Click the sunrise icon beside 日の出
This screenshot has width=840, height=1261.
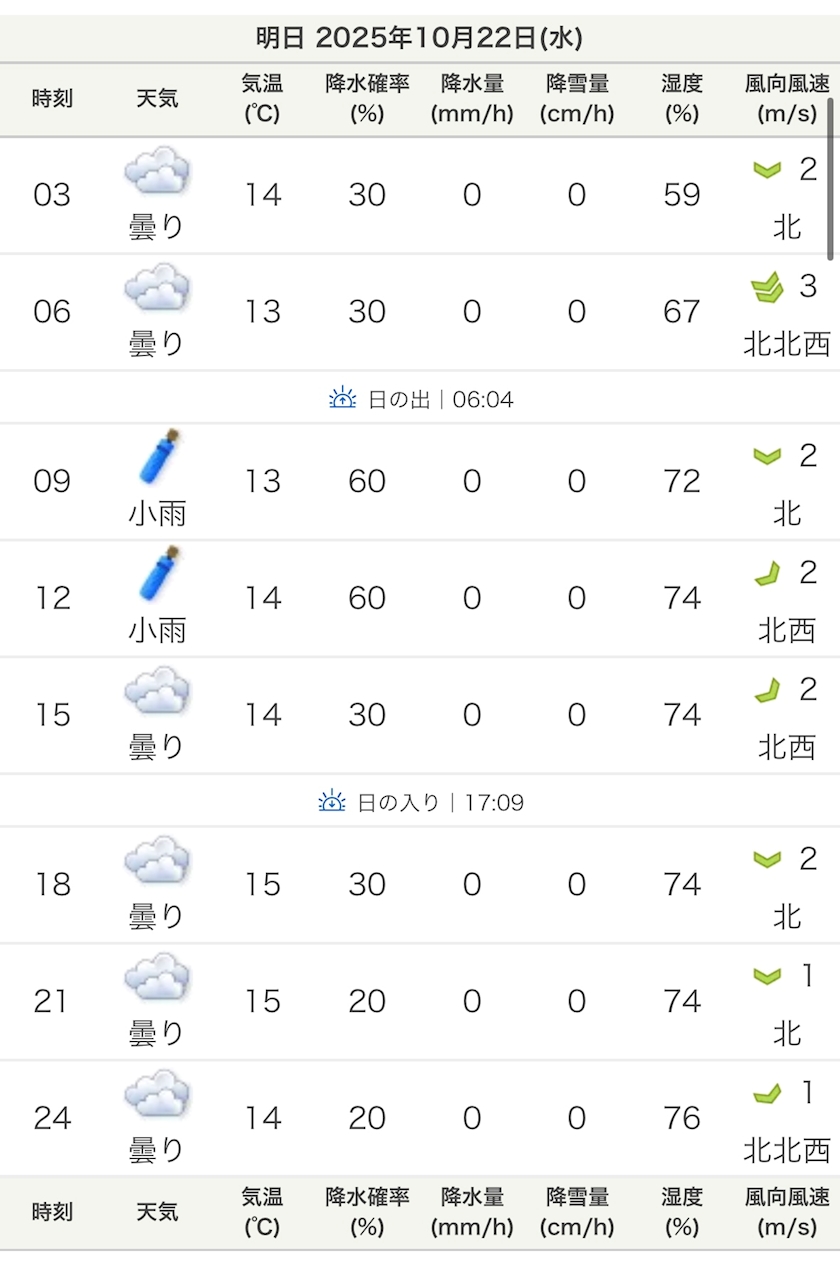click(342, 399)
